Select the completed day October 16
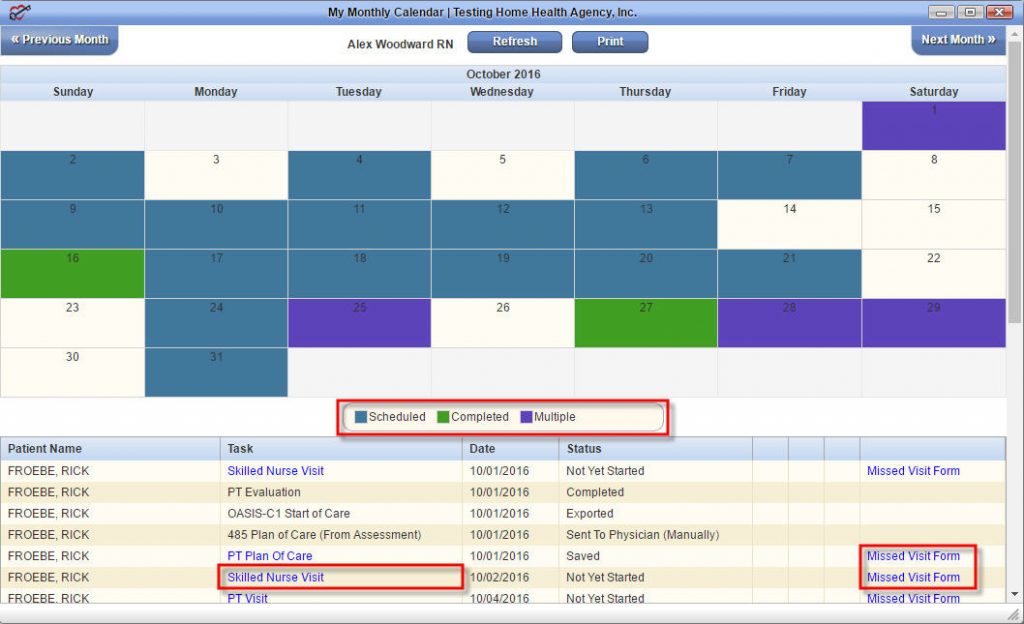Screen dimensions: 1024x624 click(x=72, y=273)
